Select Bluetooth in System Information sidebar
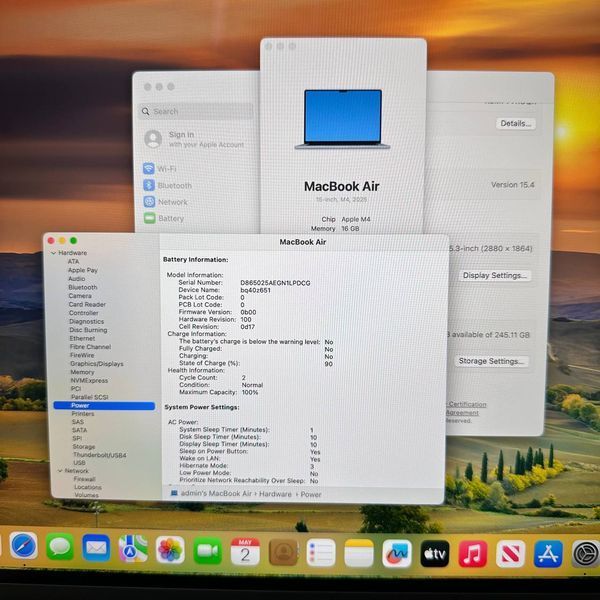The image size is (600, 600). (83, 287)
